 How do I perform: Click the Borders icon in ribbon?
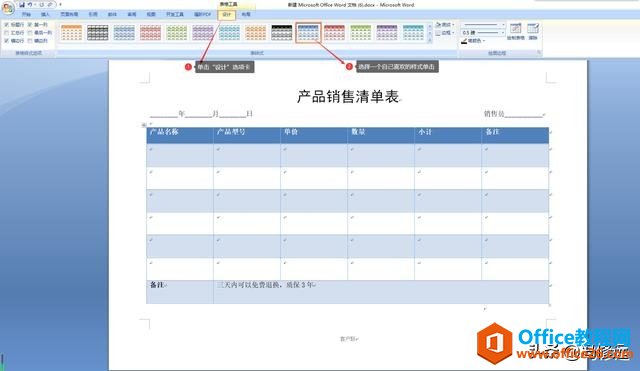coord(438,33)
